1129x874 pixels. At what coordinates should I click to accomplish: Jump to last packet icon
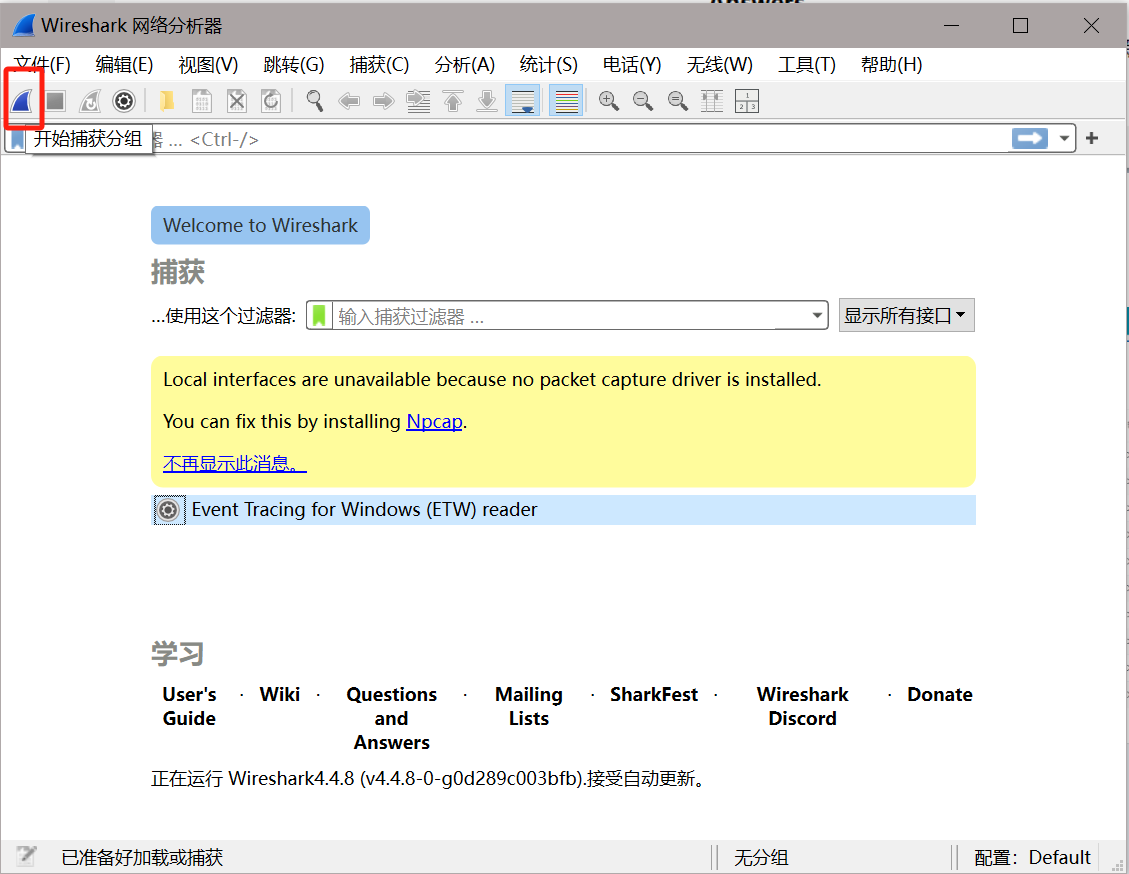(487, 101)
